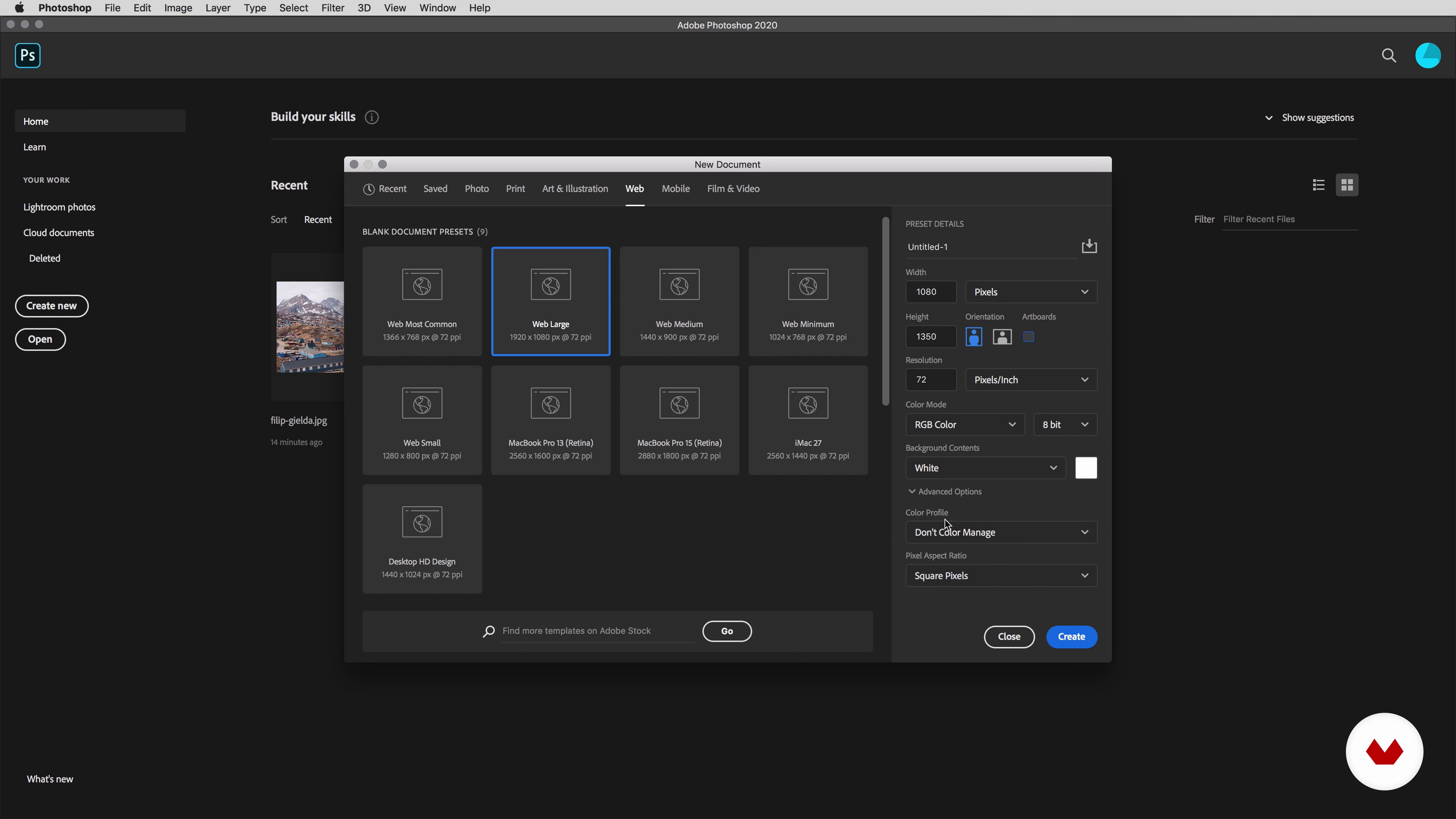Click the Close button in New Document
This screenshot has width=1456, height=819.
coord(1009,637)
